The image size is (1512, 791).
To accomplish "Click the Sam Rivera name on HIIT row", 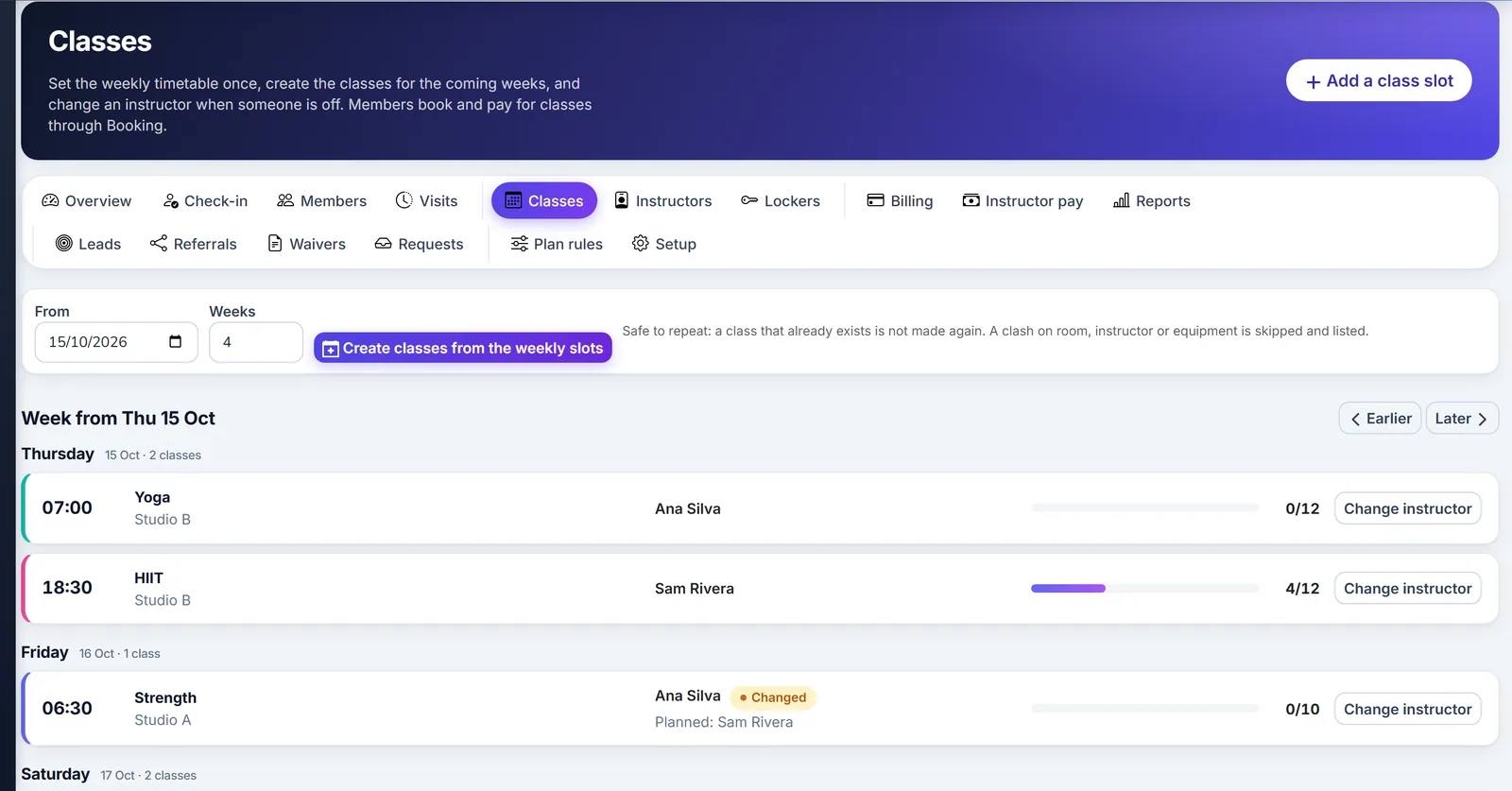I will (695, 588).
